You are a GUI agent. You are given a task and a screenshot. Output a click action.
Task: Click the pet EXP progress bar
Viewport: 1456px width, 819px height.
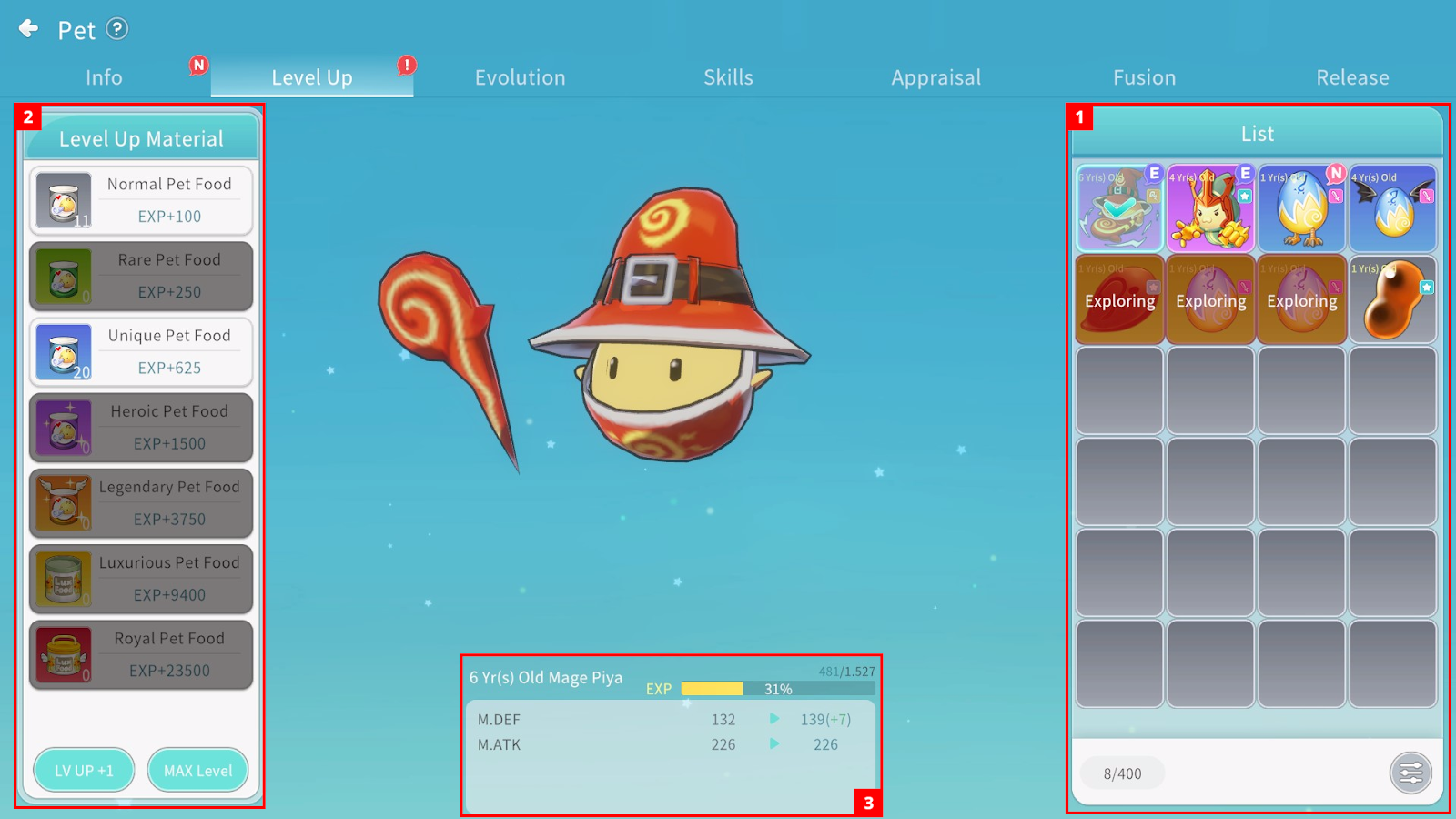(x=777, y=689)
